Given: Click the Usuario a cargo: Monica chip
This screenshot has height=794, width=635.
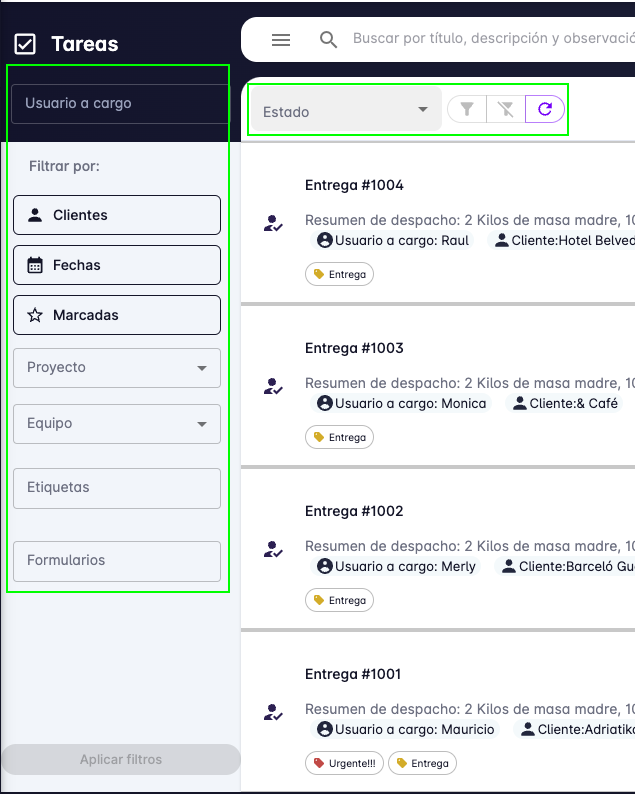Looking at the screenshot, I should coord(402,403).
